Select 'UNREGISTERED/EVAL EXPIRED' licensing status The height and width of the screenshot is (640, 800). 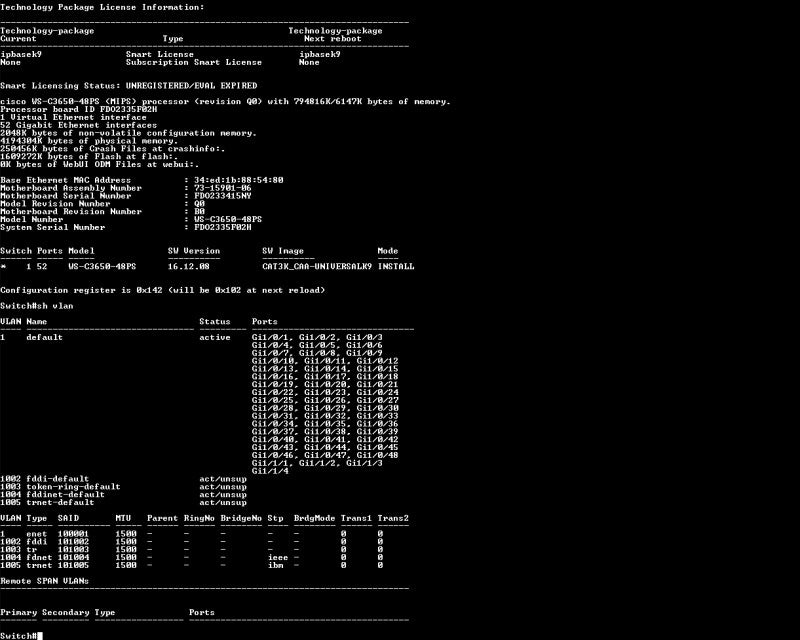tap(191, 86)
